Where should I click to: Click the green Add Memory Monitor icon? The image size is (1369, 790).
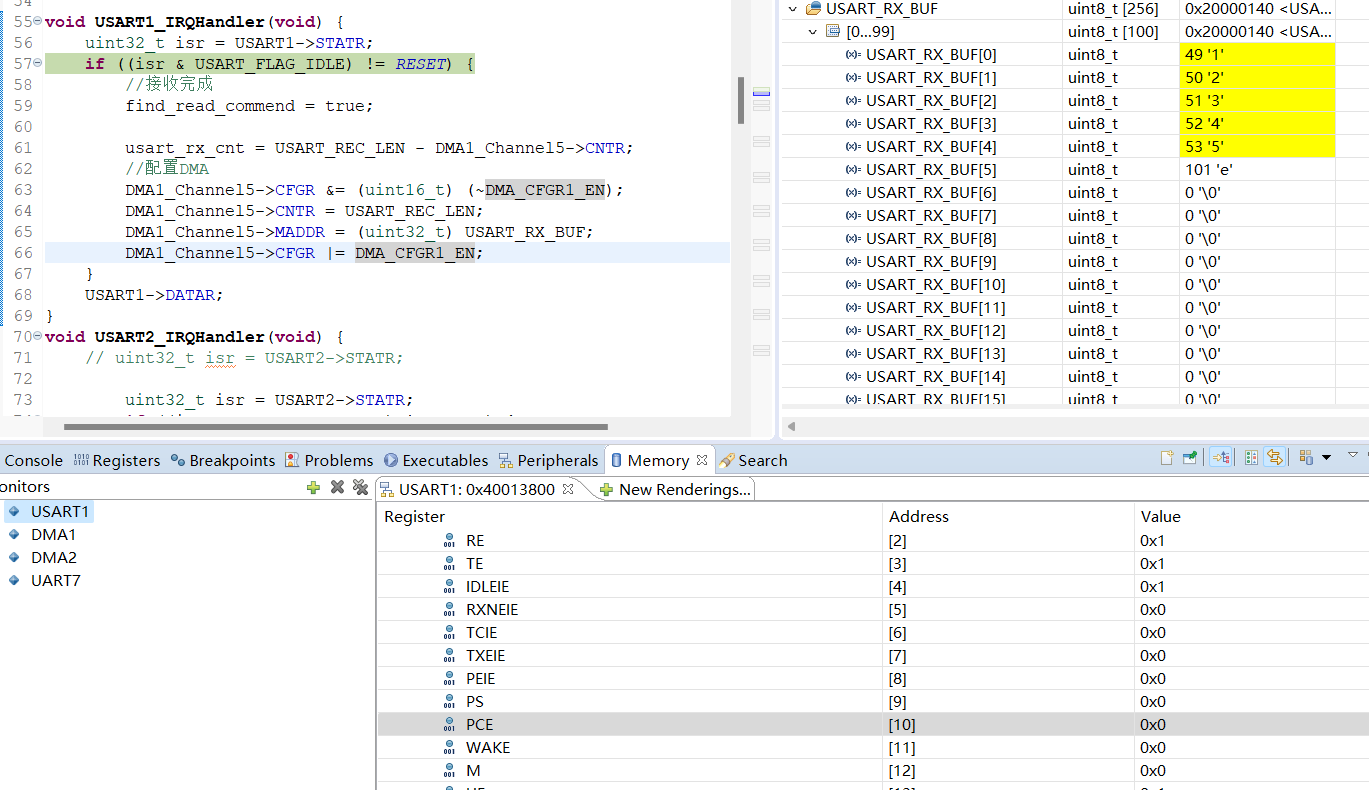313,487
